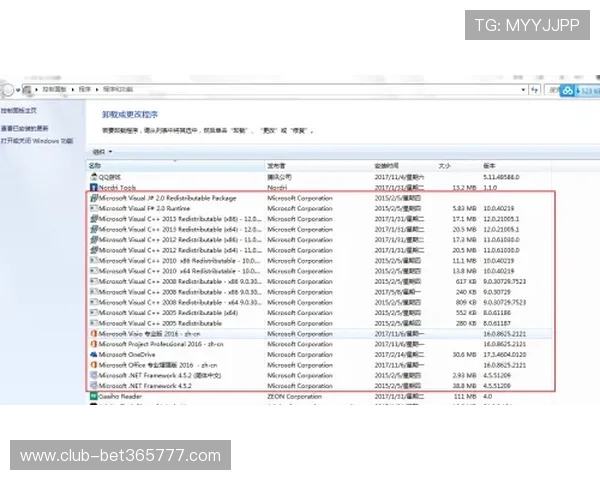Open 打开或关闭 Windows 功能 link
The width and height of the screenshot is (600, 480).
37,140
